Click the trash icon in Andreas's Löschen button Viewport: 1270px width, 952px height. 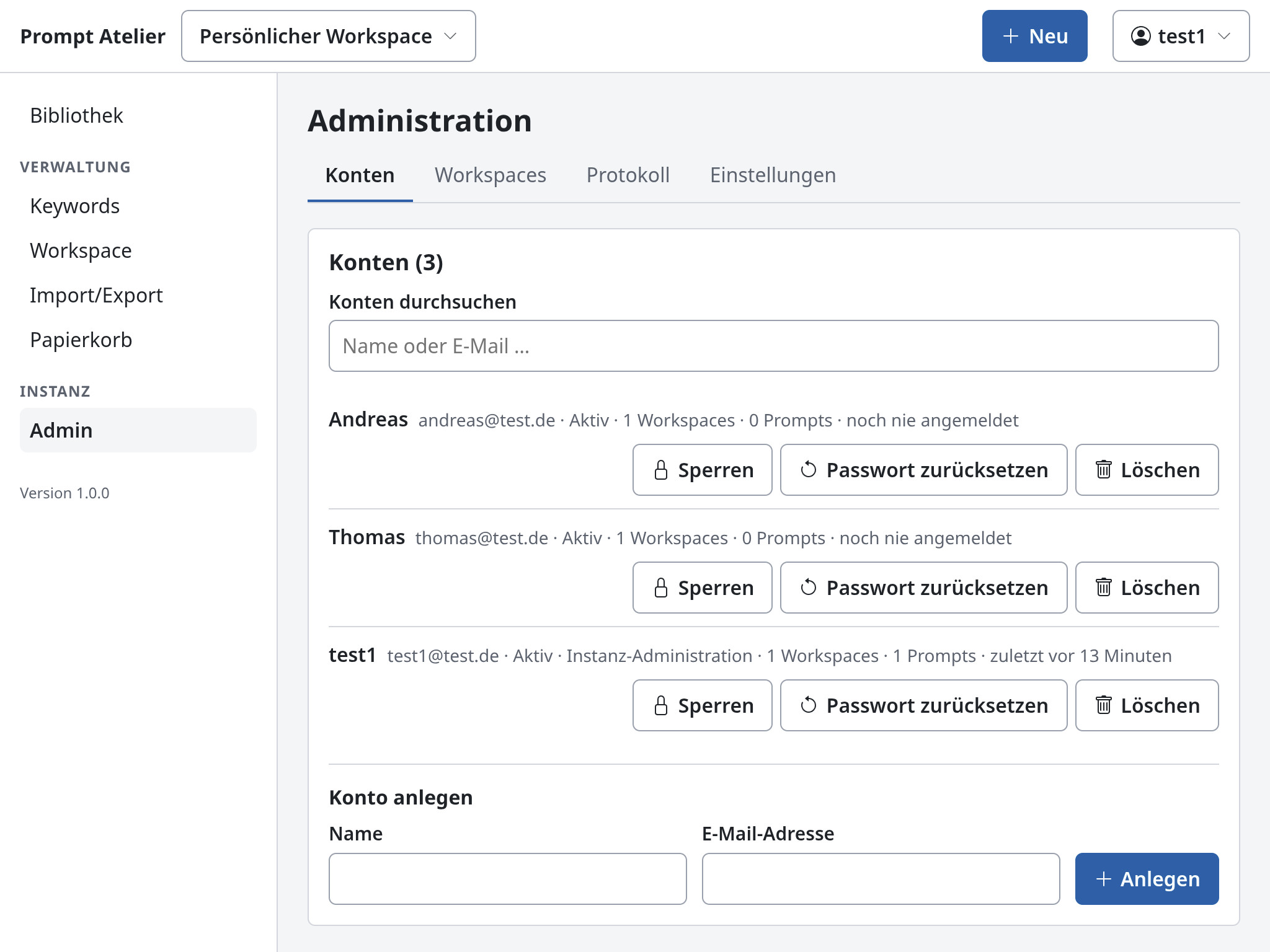pyautogui.click(x=1104, y=470)
